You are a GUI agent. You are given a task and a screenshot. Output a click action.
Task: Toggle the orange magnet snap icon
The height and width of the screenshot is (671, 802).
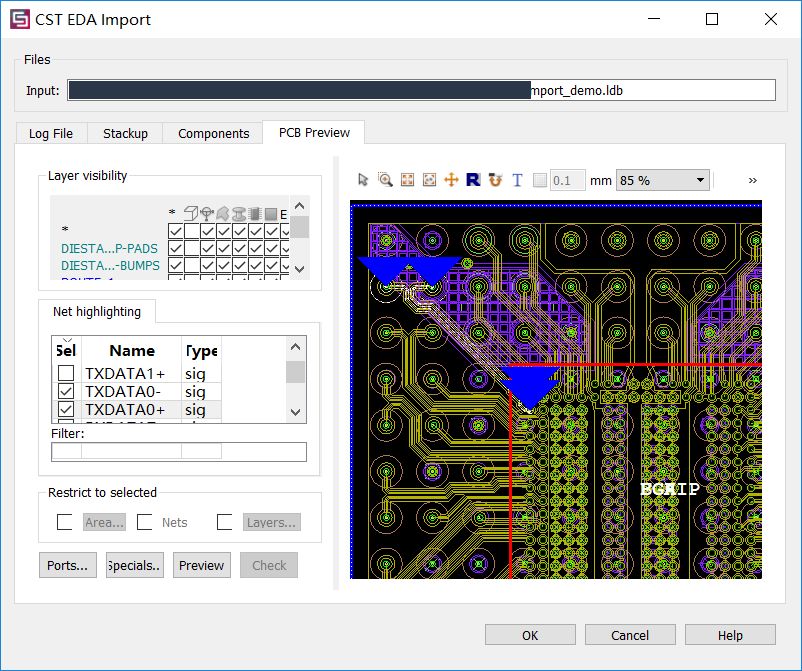tap(495, 180)
